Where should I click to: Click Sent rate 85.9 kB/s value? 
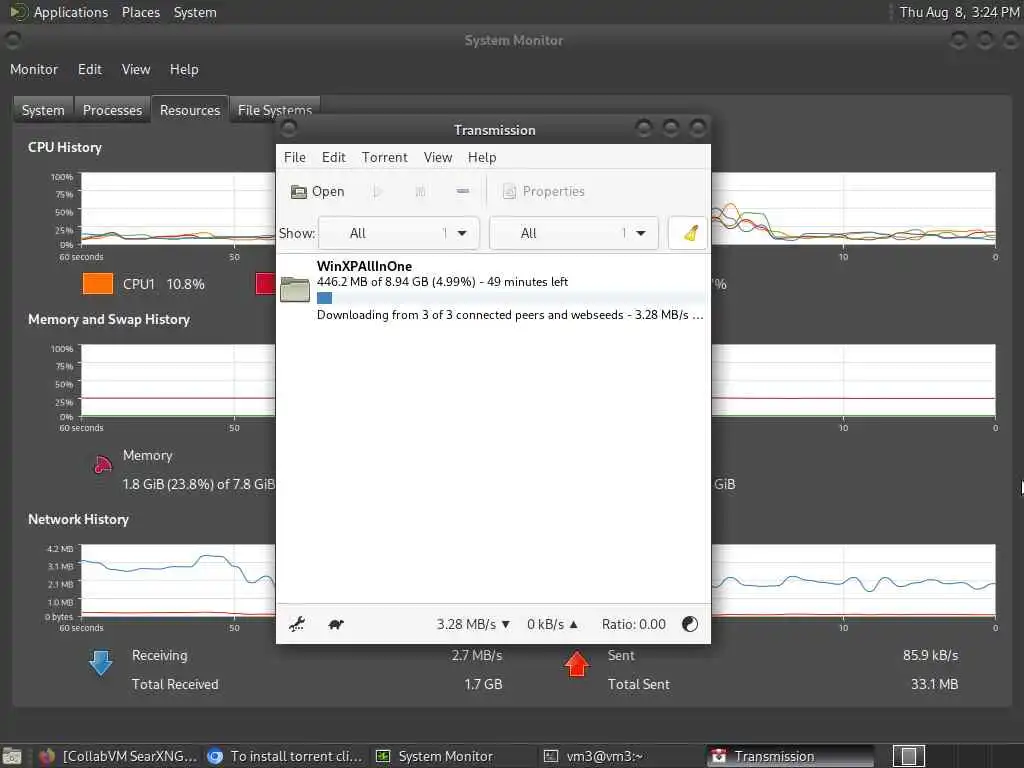931,655
